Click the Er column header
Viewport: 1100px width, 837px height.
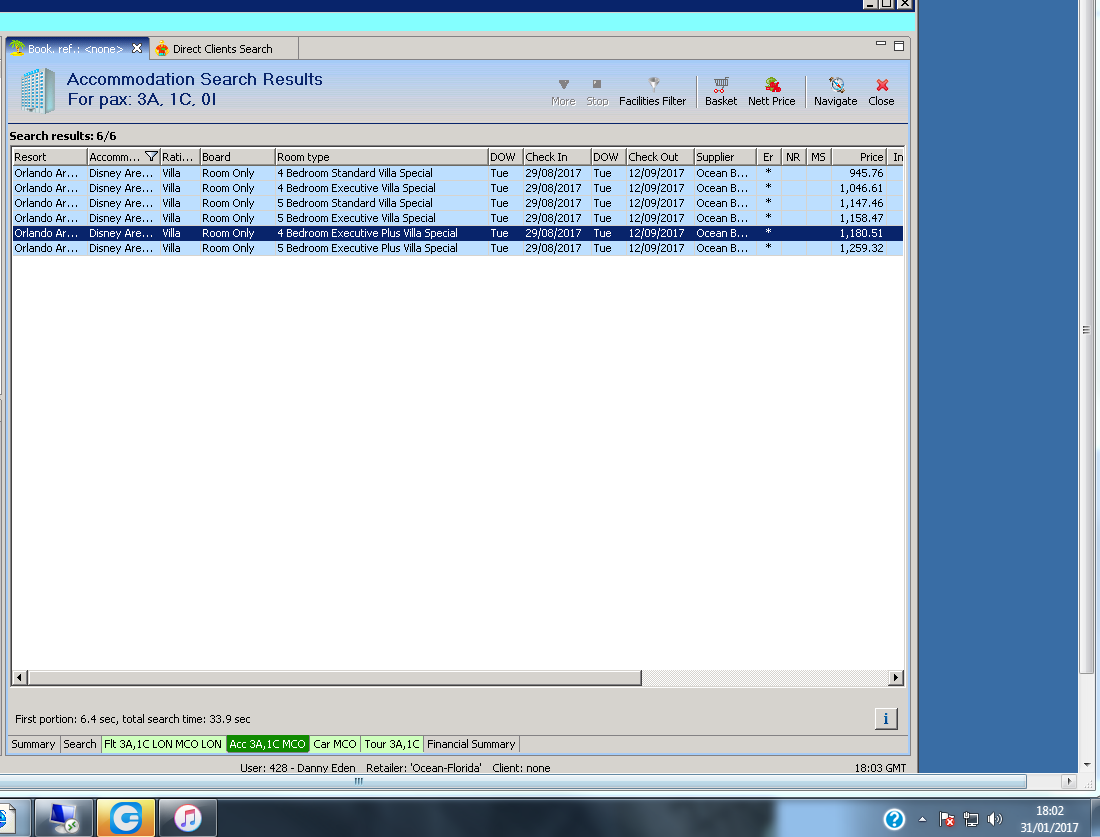coord(768,157)
